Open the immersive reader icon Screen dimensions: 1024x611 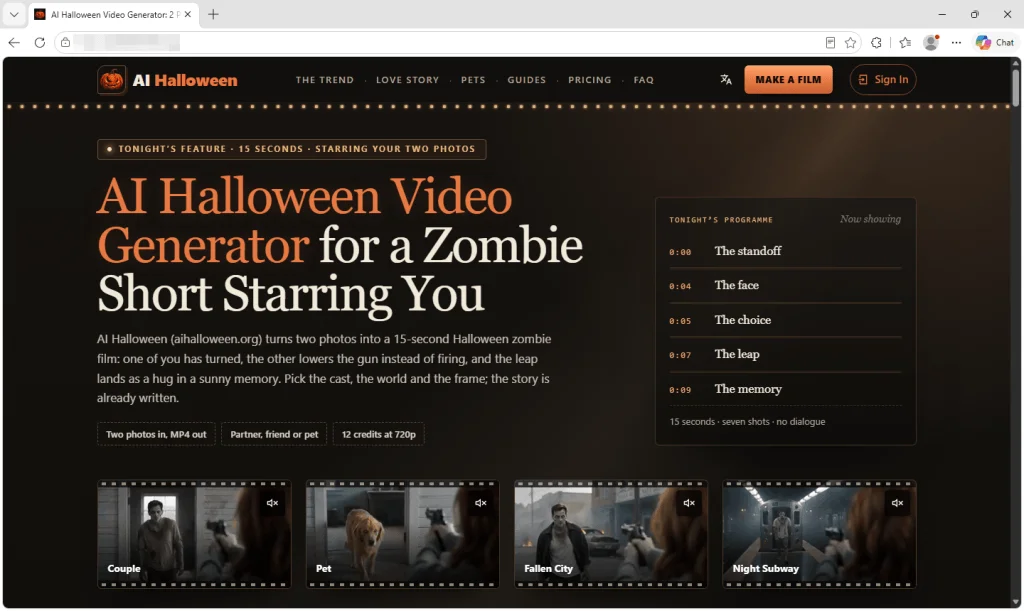tap(830, 42)
